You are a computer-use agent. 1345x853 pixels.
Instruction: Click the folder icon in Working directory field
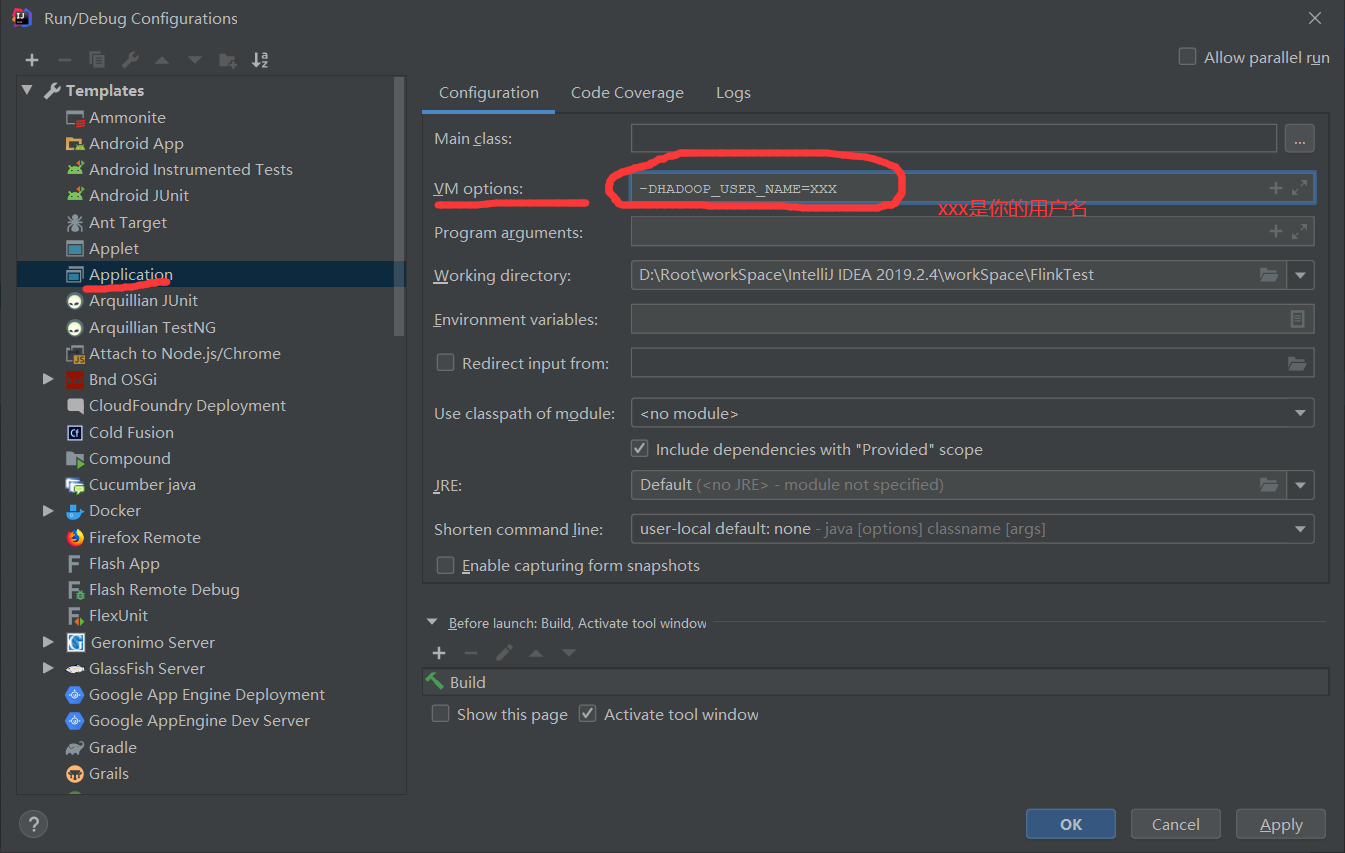click(1269, 275)
